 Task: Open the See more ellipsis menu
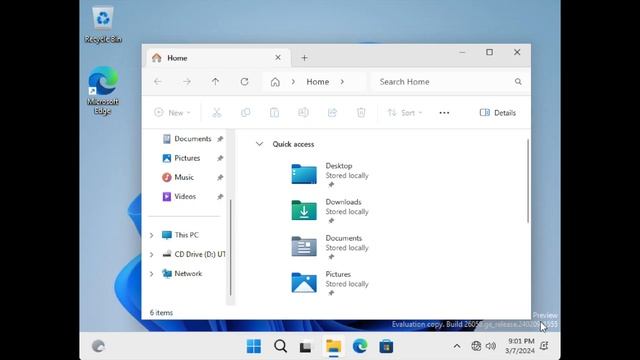444,113
